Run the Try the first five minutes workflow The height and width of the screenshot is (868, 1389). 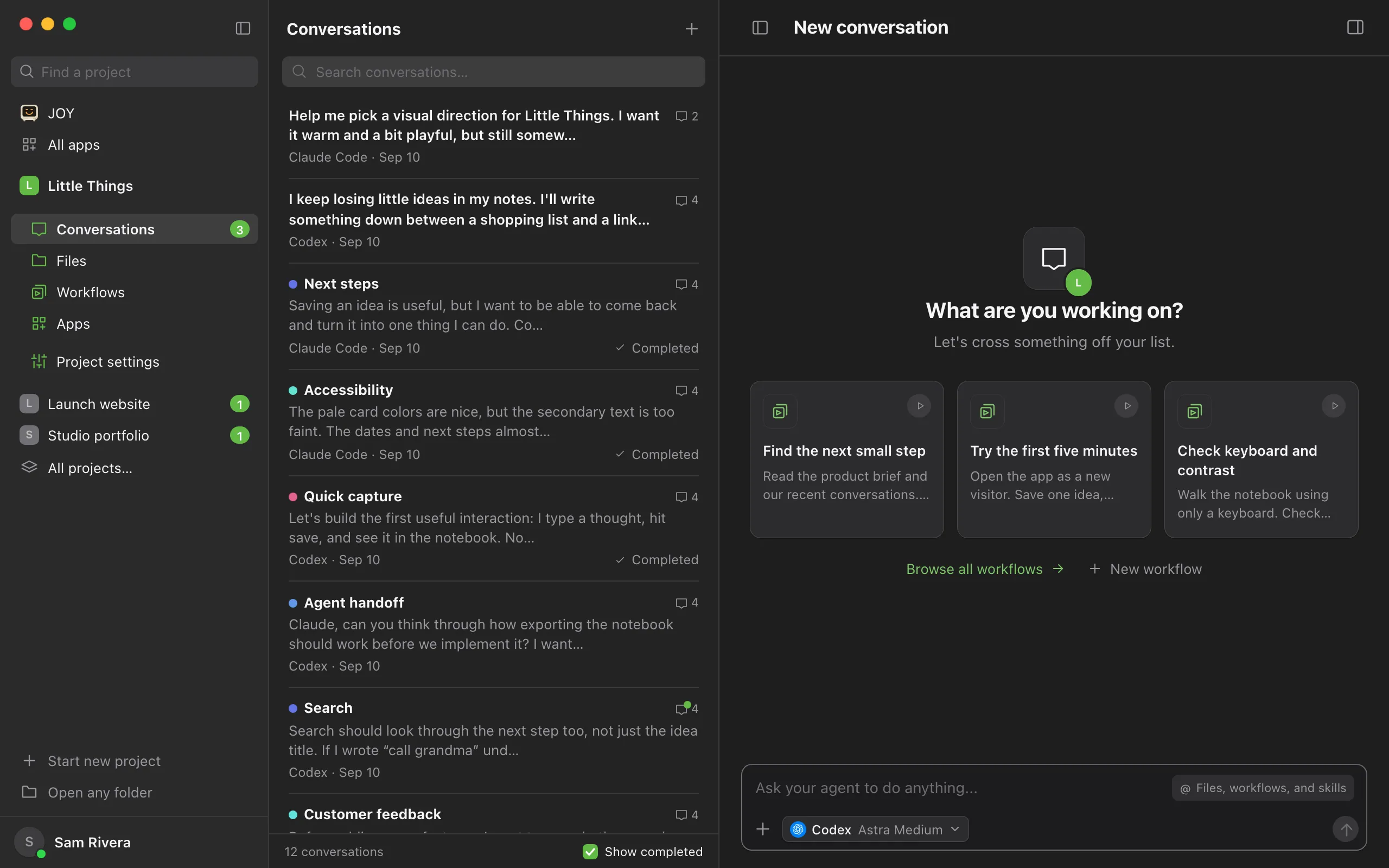pos(1127,406)
